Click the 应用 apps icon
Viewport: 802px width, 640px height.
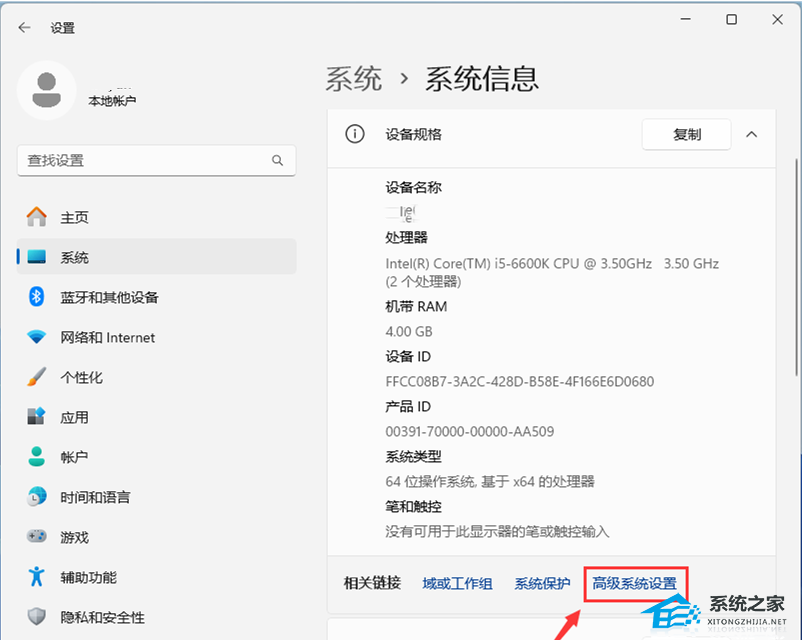(37, 417)
